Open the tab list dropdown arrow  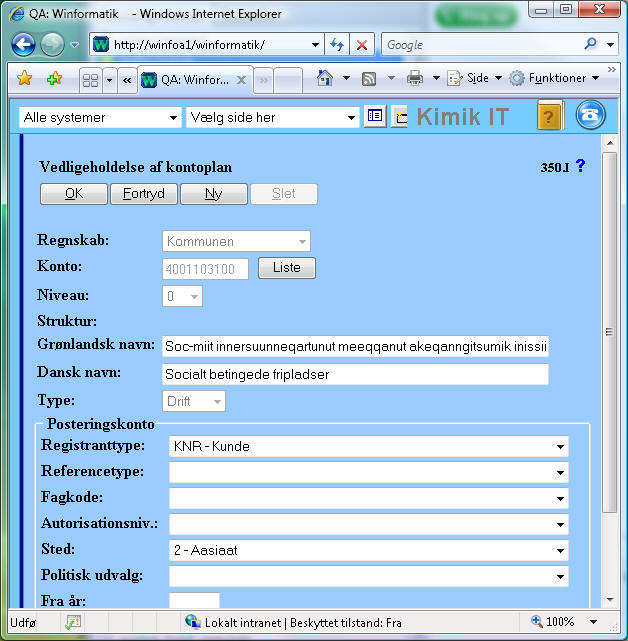(109, 80)
